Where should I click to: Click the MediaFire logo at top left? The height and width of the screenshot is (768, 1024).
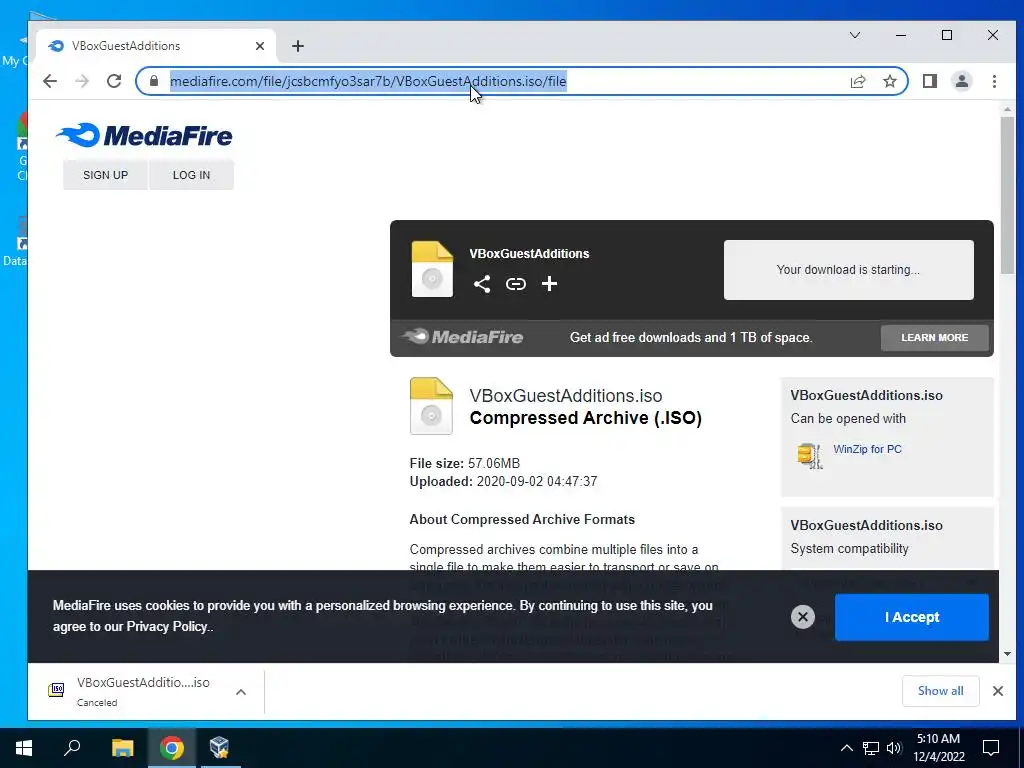(x=144, y=135)
